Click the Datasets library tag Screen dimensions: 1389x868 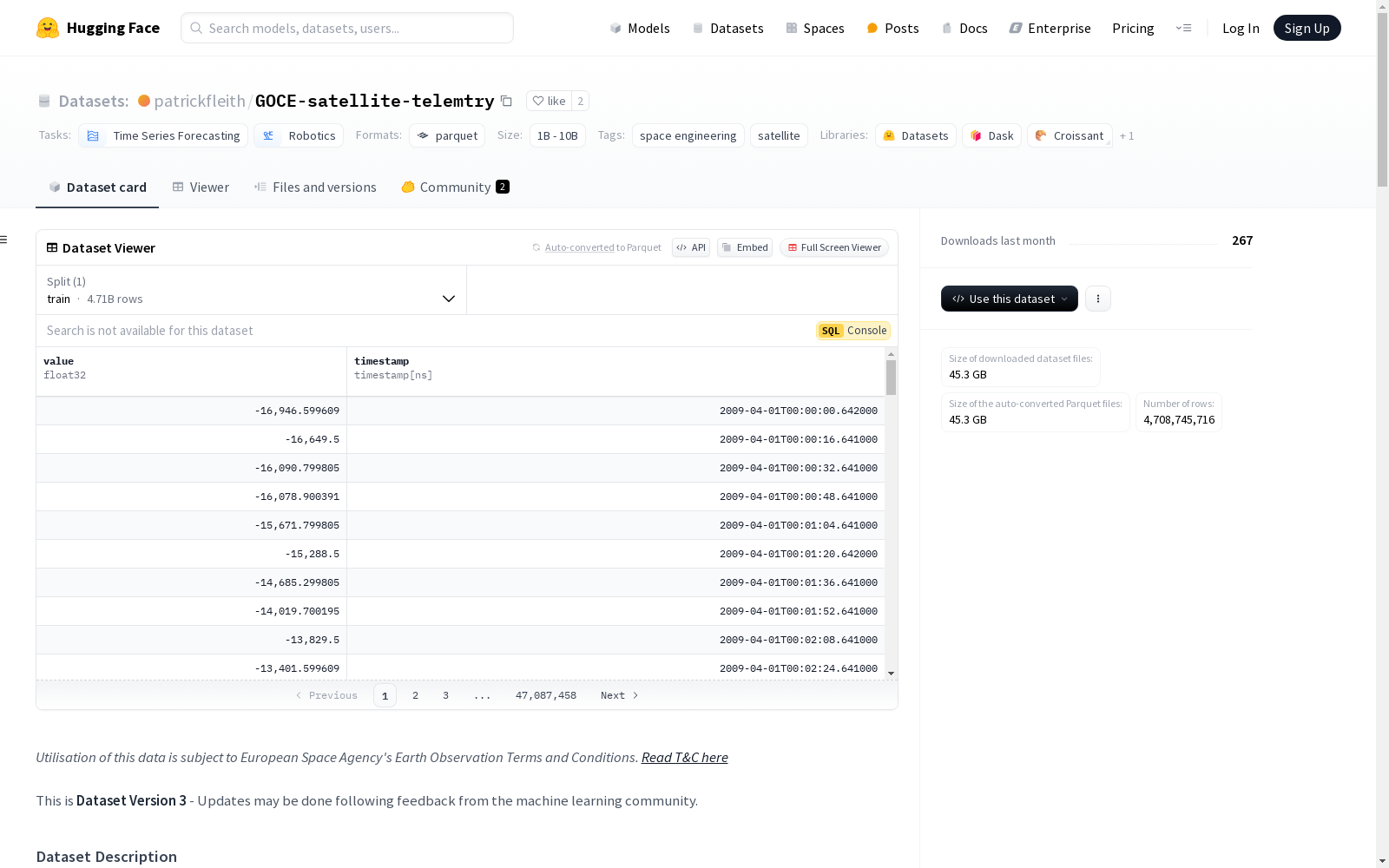click(x=916, y=135)
